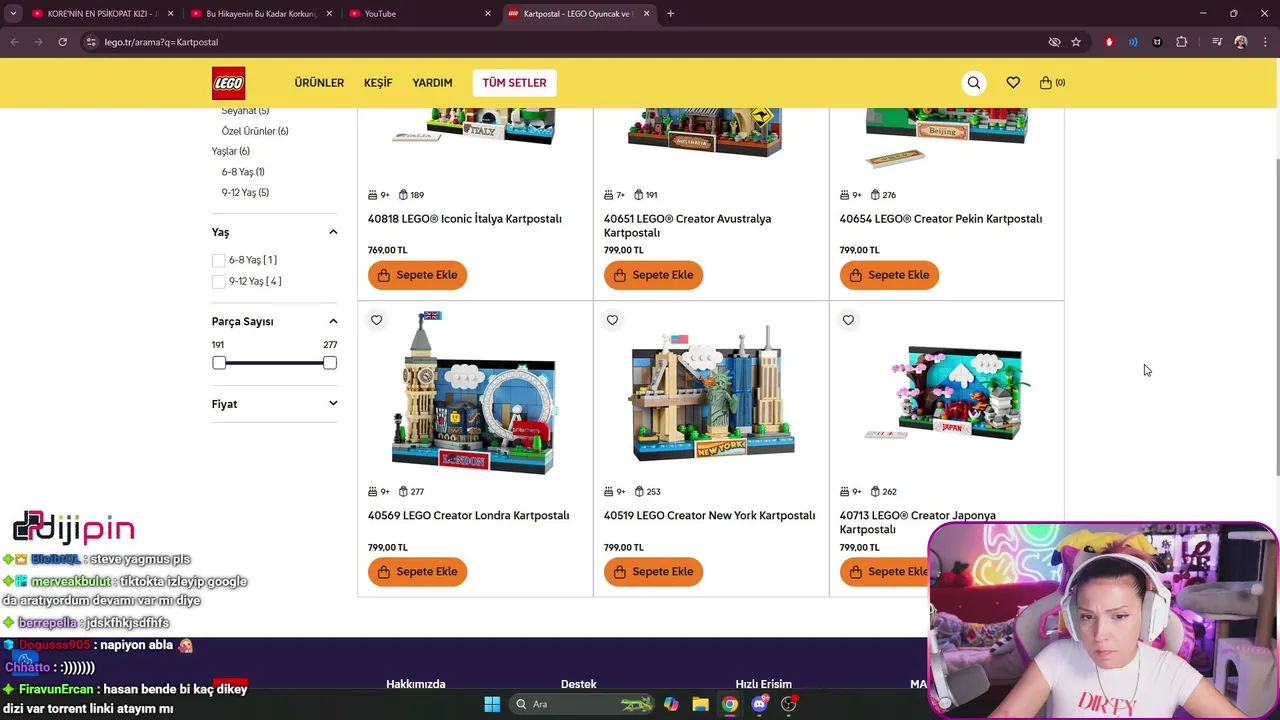
Task: Open the ÜRÜNLER menu
Action: [319, 83]
